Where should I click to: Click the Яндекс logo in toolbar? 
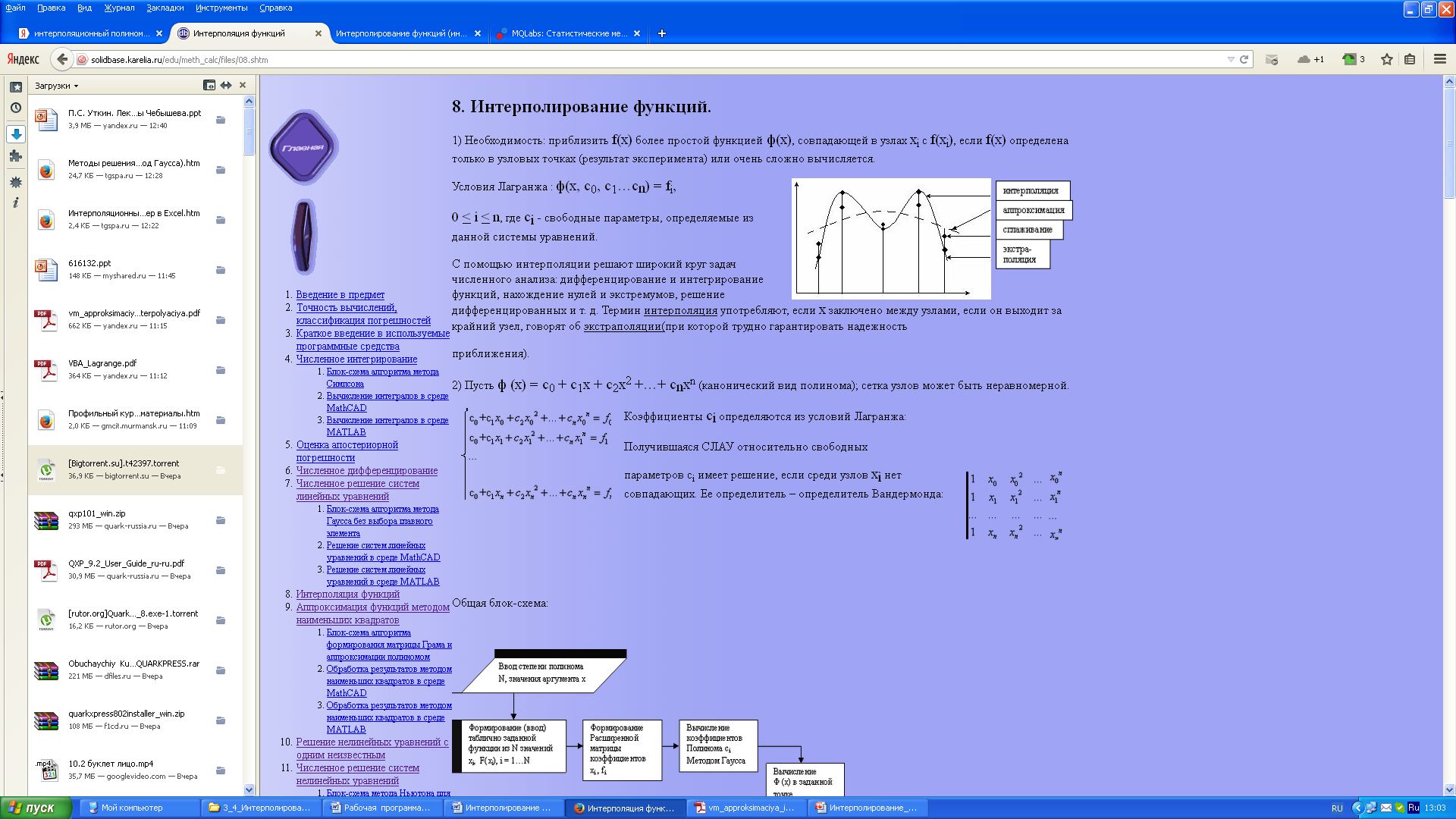24,59
